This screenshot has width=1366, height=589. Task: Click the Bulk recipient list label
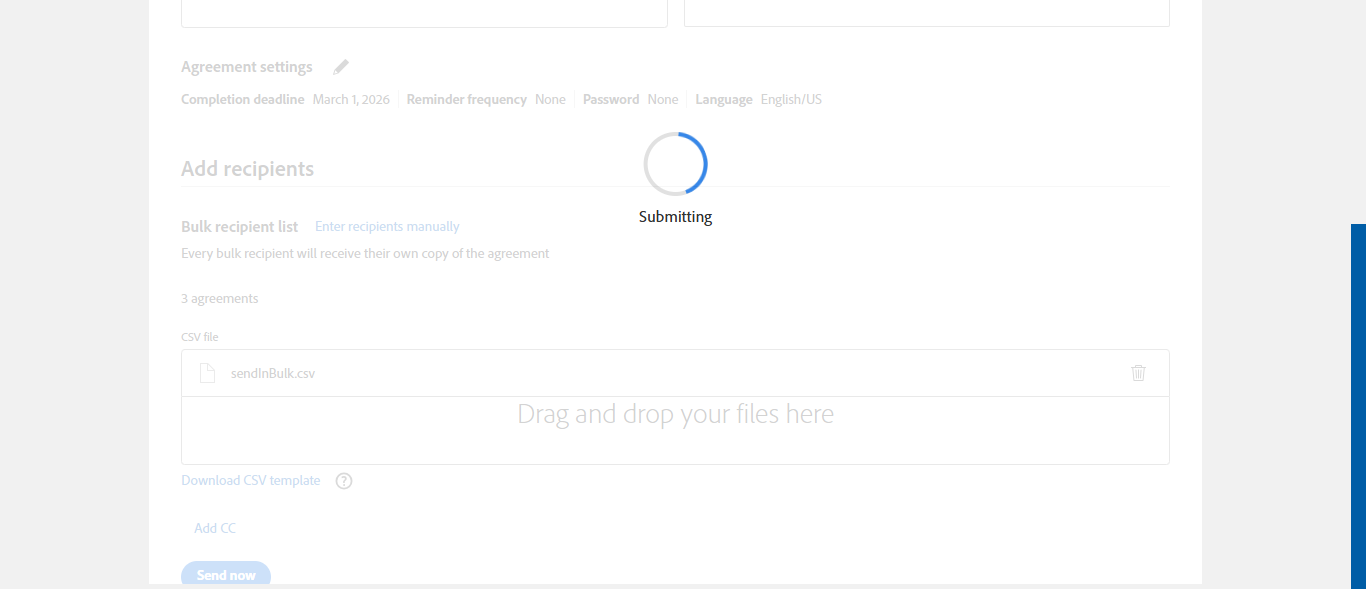click(240, 227)
